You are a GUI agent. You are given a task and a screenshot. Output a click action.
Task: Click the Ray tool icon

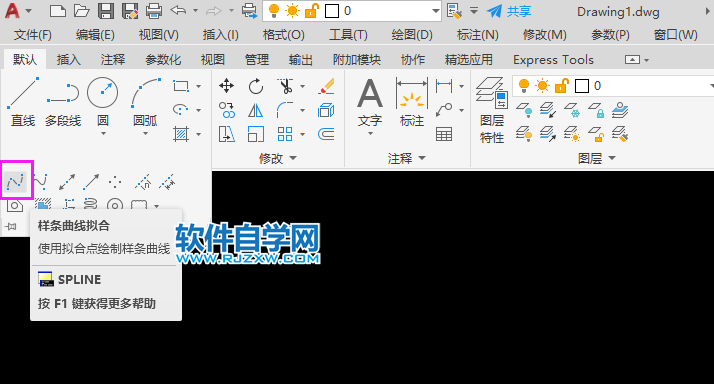coord(91,182)
